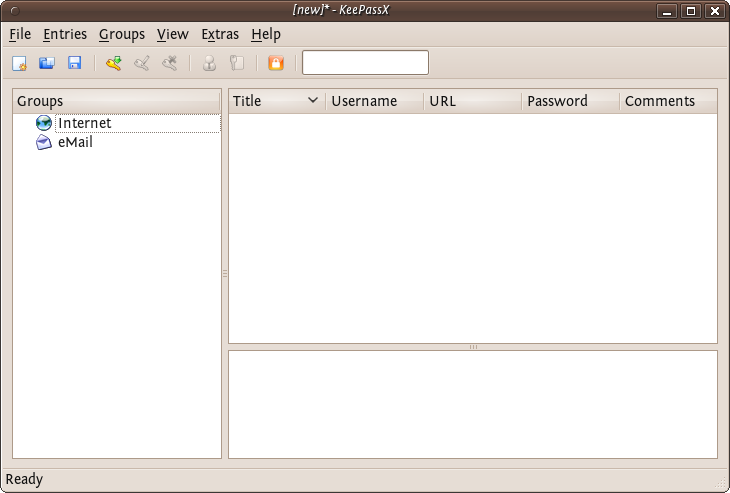
Task: Select the eMail group
Action: pos(75,142)
